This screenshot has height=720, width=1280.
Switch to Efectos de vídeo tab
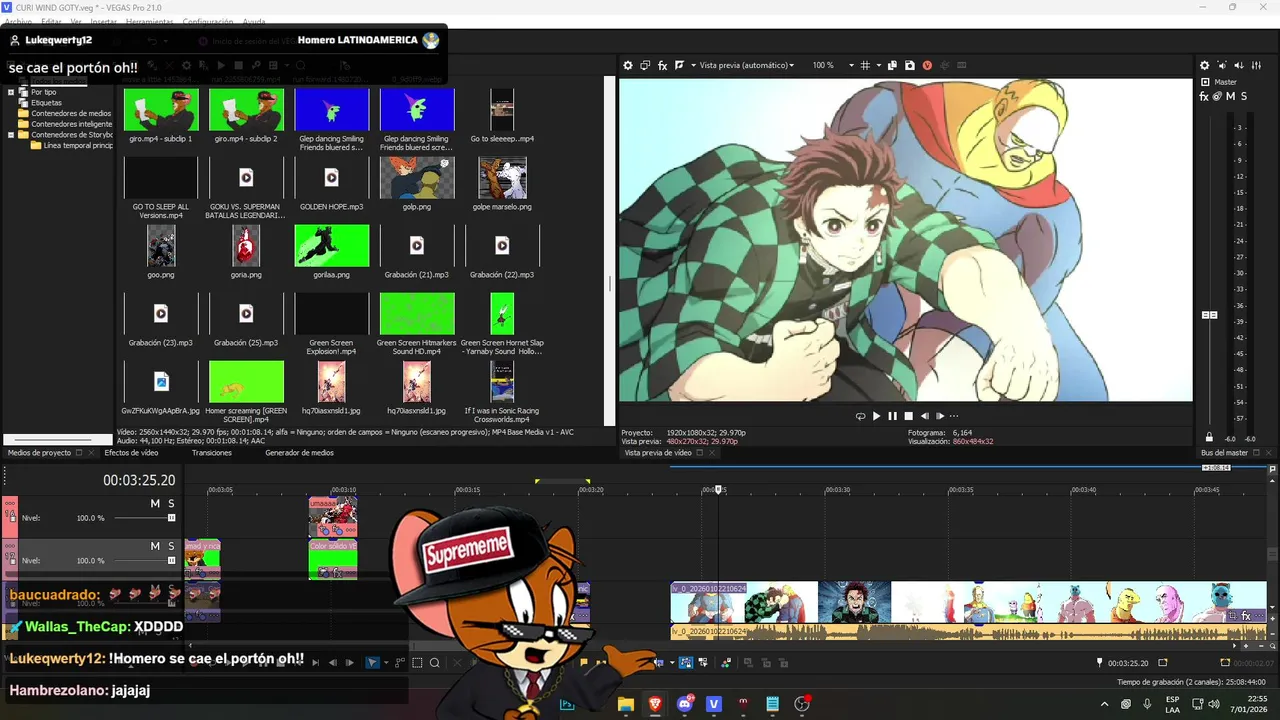pos(131,453)
